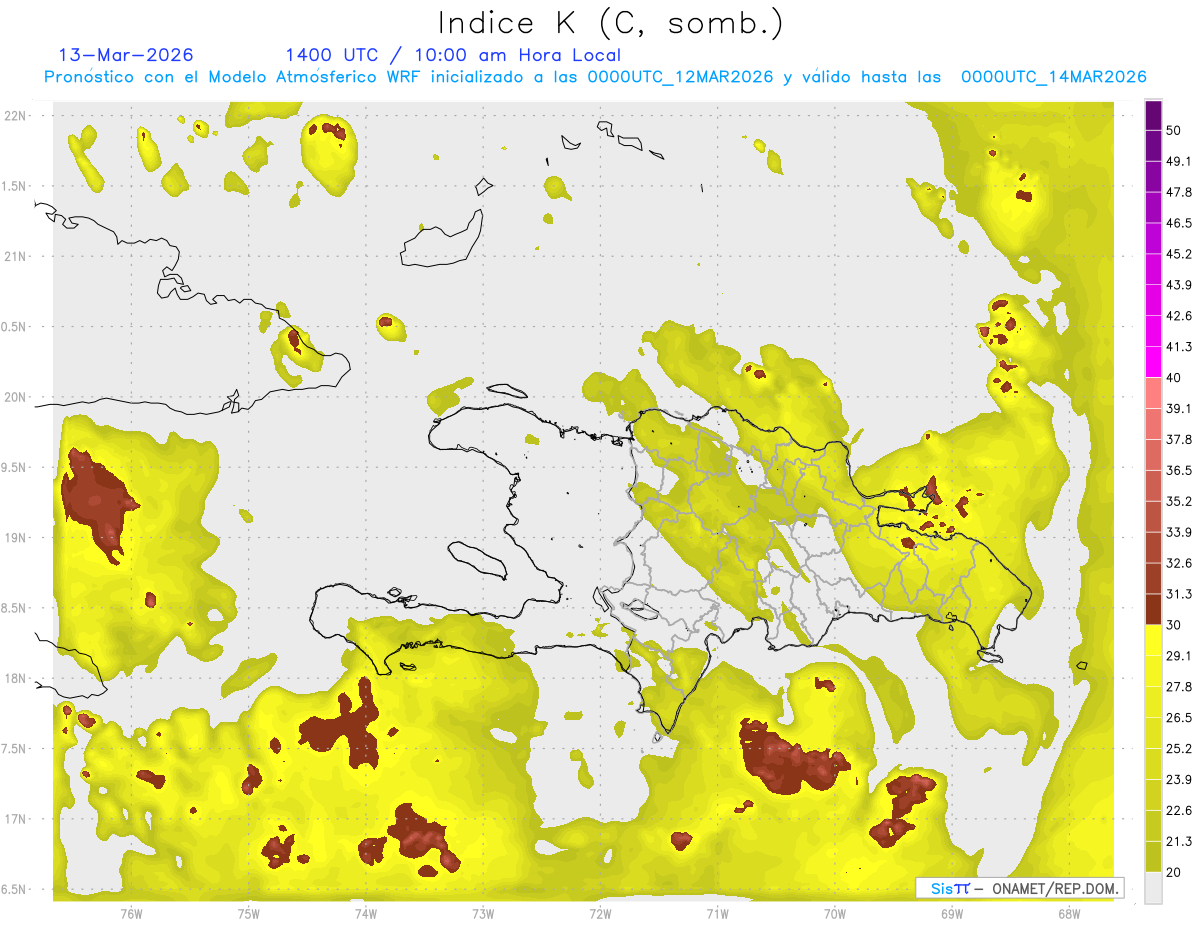Click the "42.6" colorbar label

click(x=1179, y=316)
